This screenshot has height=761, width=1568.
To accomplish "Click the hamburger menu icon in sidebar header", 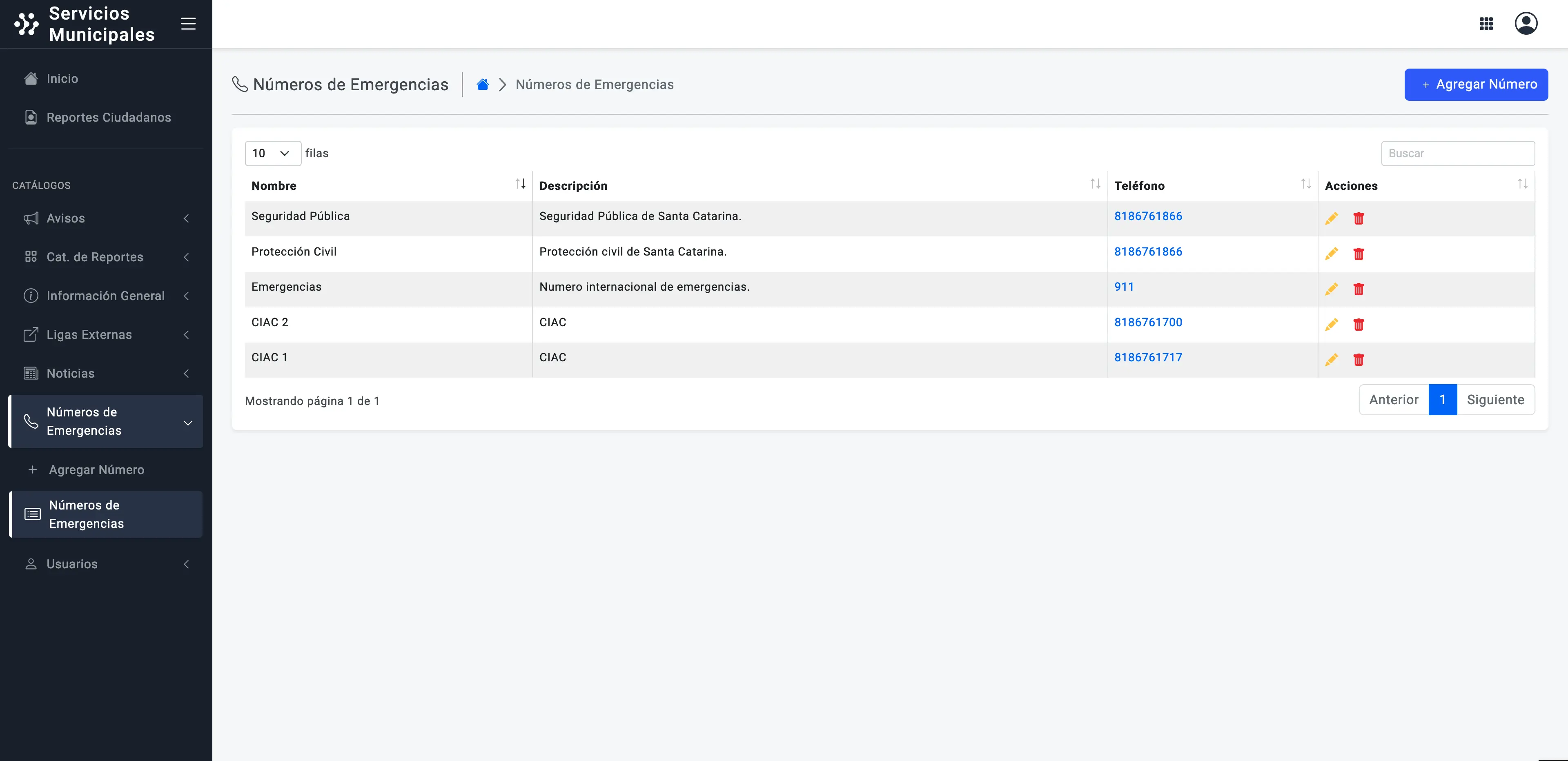I will [188, 24].
